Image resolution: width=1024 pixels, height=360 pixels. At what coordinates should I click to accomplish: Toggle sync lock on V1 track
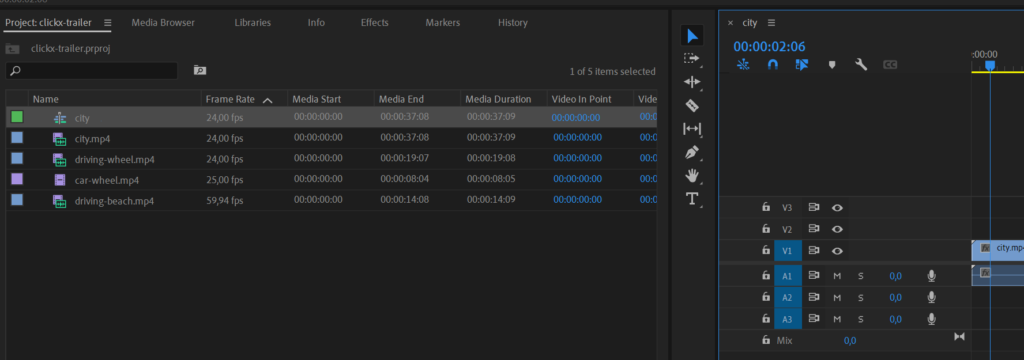(x=814, y=251)
